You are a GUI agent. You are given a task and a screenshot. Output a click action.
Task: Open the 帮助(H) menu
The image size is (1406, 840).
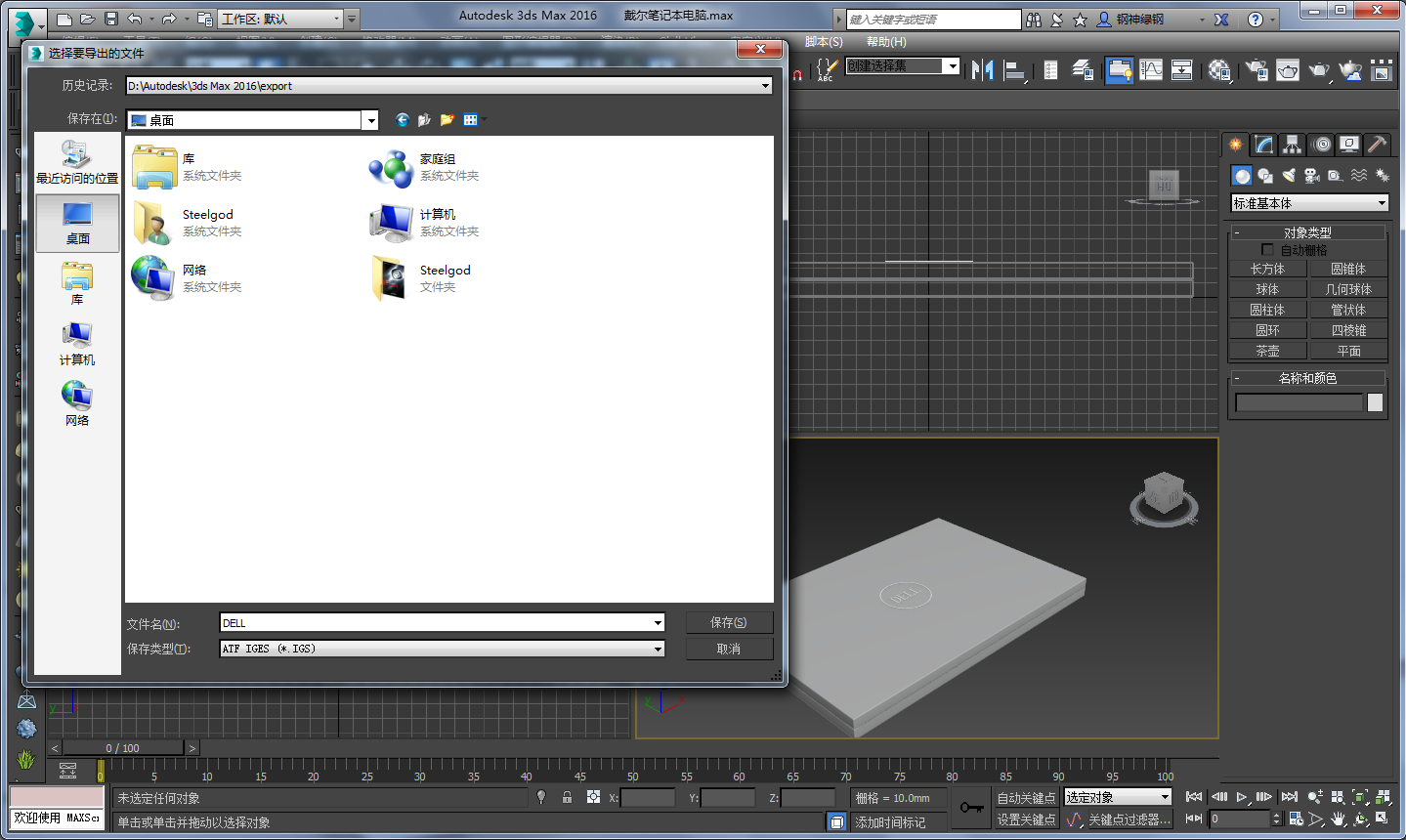886,42
